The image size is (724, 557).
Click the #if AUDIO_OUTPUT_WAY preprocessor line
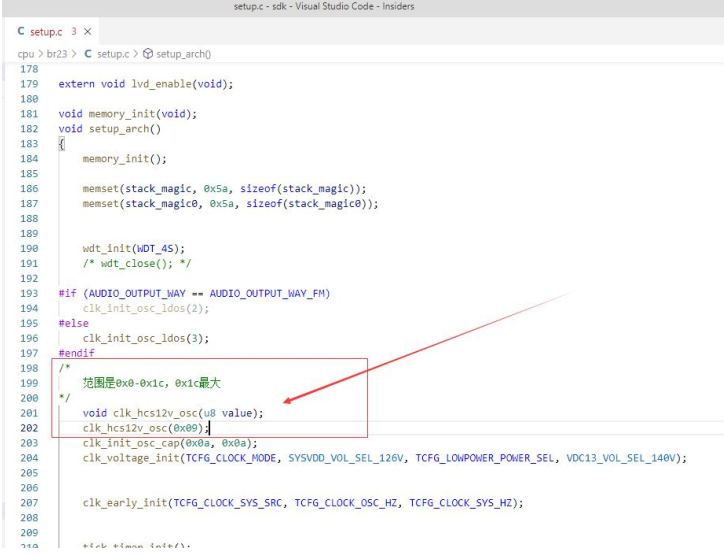click(194, 294)
